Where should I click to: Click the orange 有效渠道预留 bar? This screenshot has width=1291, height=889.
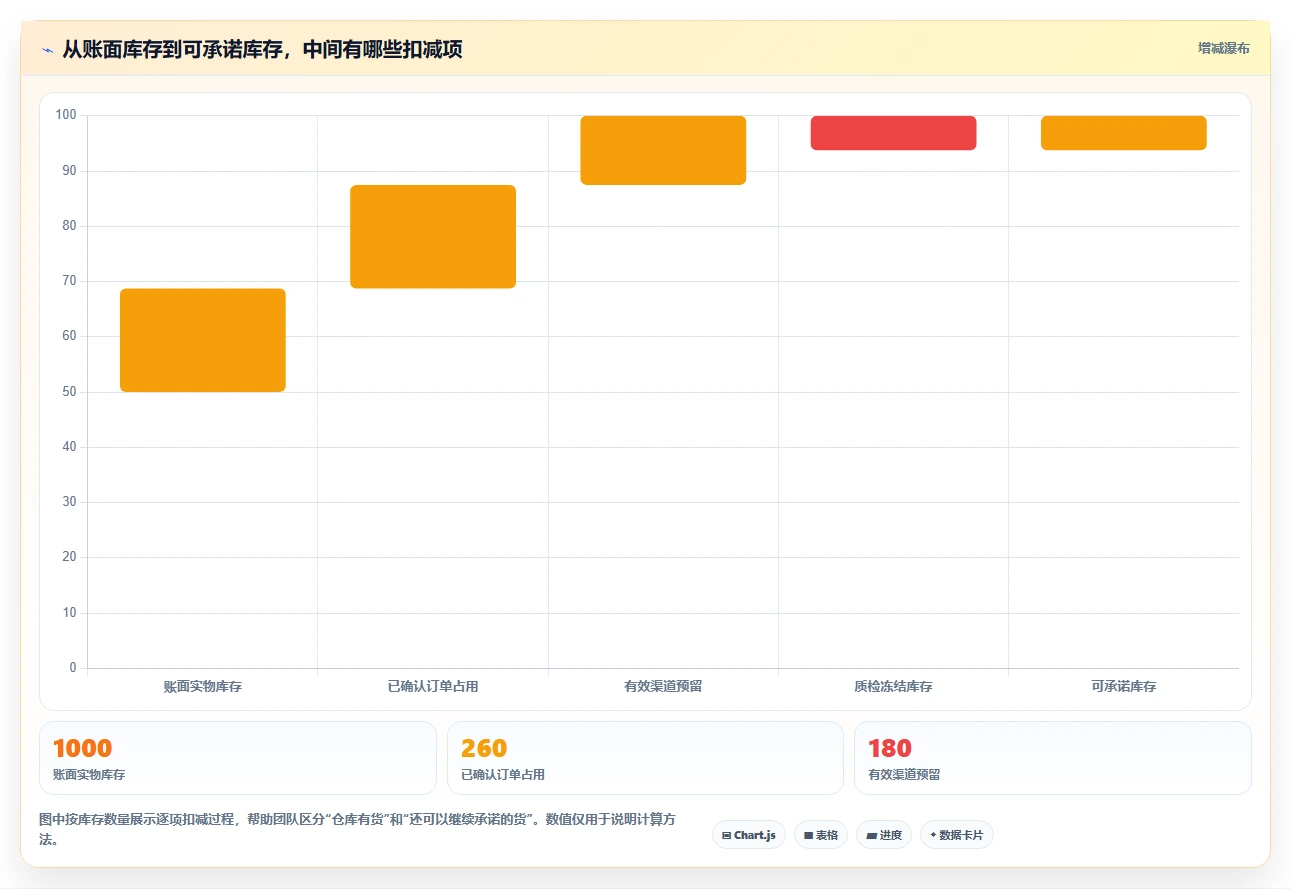click(x=663, y=150)
